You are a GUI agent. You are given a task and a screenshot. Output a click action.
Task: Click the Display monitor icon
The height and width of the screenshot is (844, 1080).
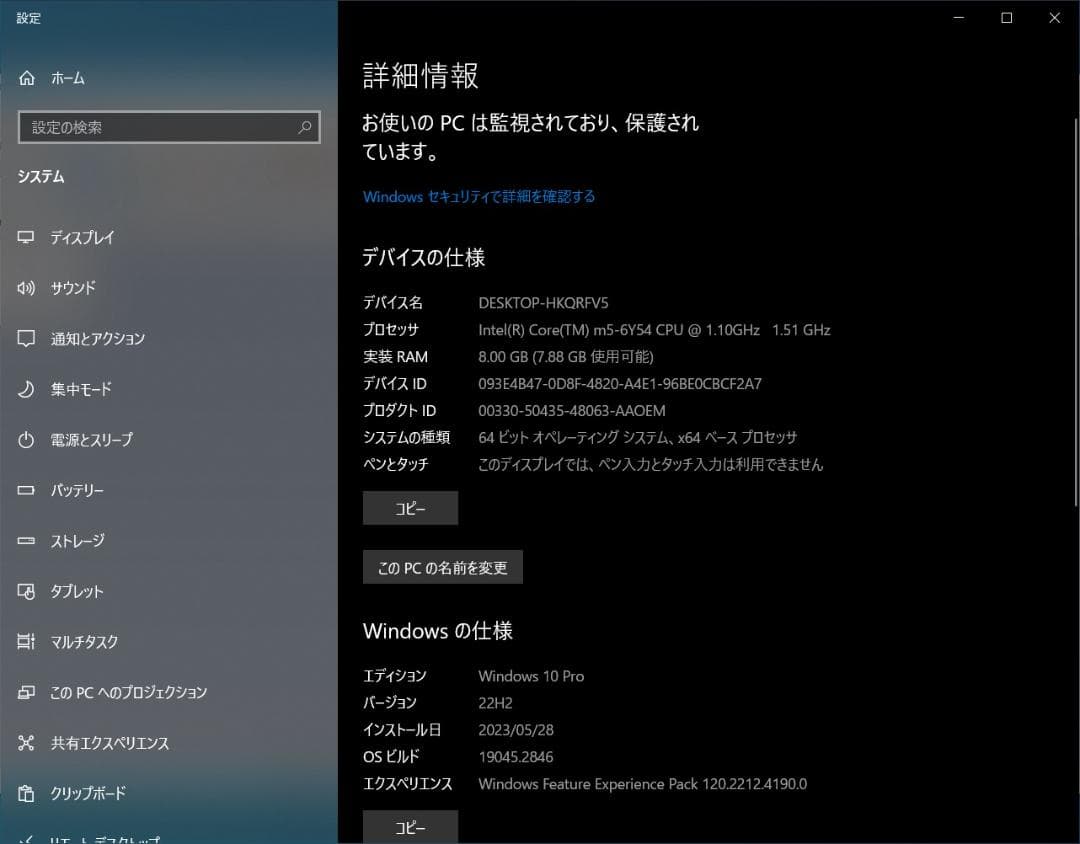click(x=26, y=238)
